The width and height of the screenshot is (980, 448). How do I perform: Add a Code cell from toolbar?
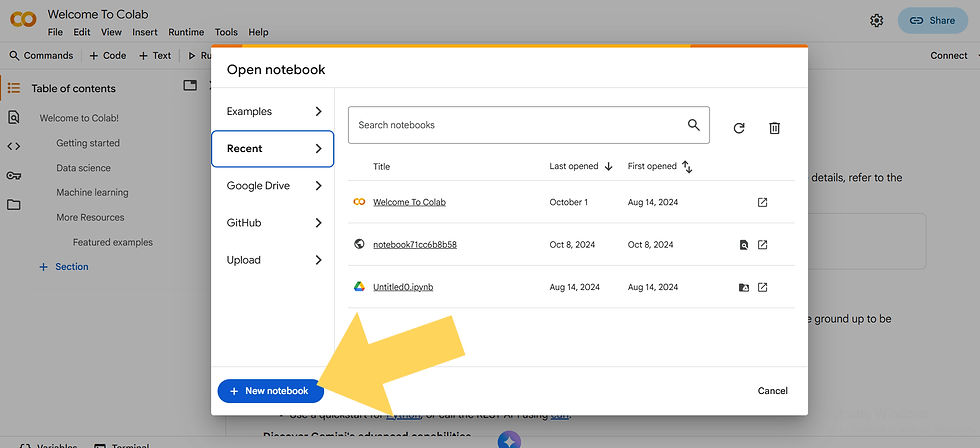(108, 56)
